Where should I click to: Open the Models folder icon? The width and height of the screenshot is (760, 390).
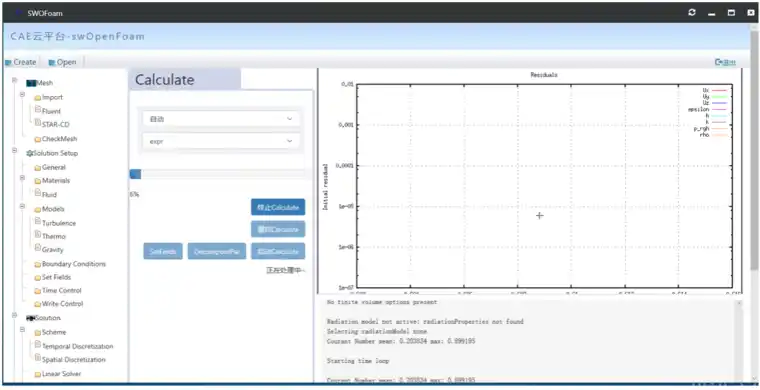[x=37, y=209]
